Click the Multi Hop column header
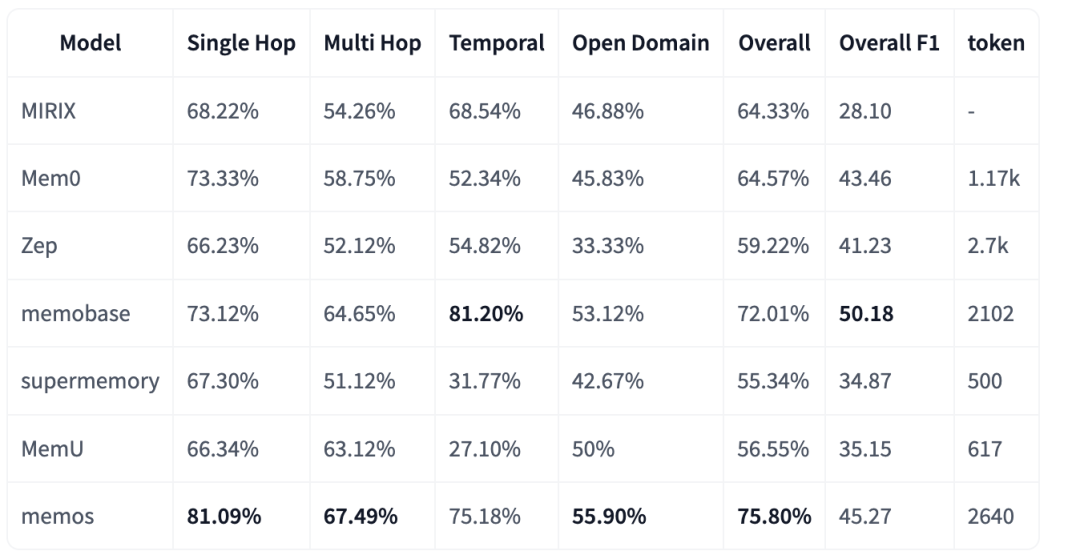This screenshot has width=1080, height=559. pos(372,44)
